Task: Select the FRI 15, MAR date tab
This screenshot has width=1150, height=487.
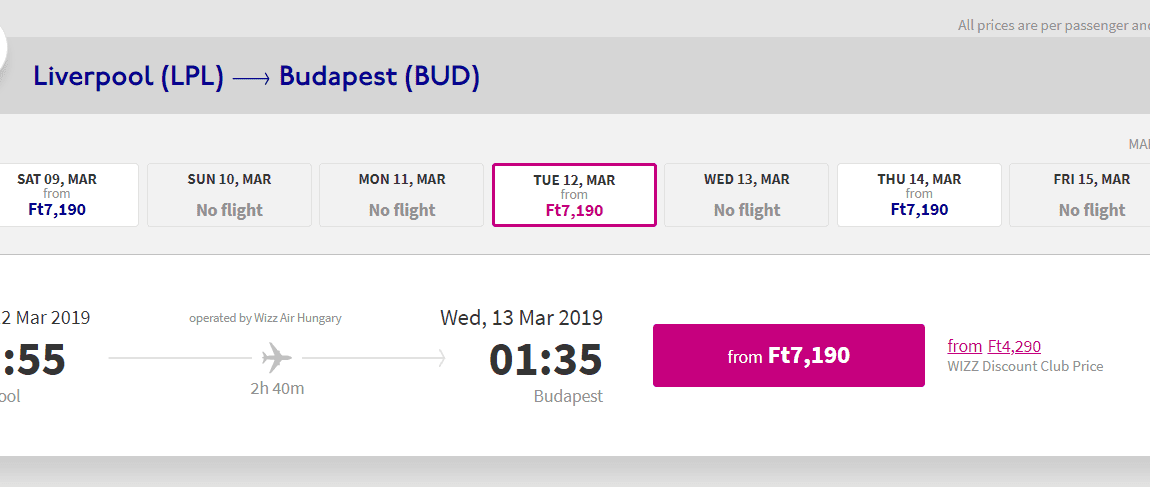Action: click(1080, 195)
